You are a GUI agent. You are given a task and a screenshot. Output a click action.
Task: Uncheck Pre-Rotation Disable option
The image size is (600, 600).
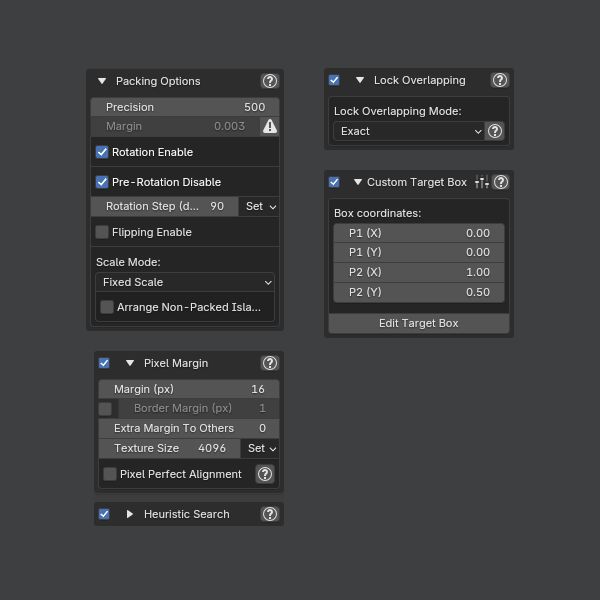click(102, 182)
